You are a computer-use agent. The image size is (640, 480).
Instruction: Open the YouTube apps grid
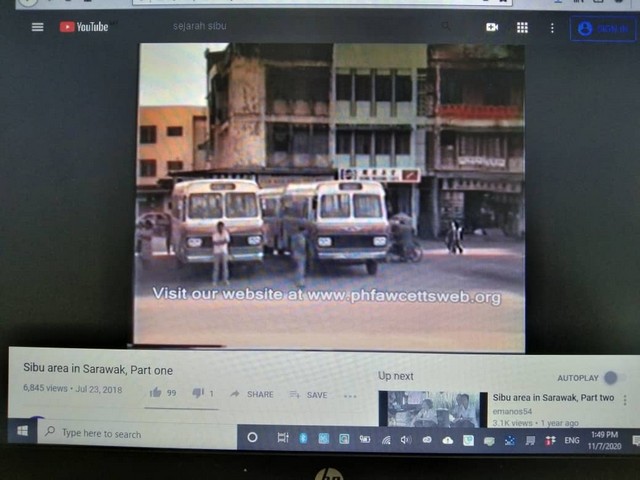(522, 28)
